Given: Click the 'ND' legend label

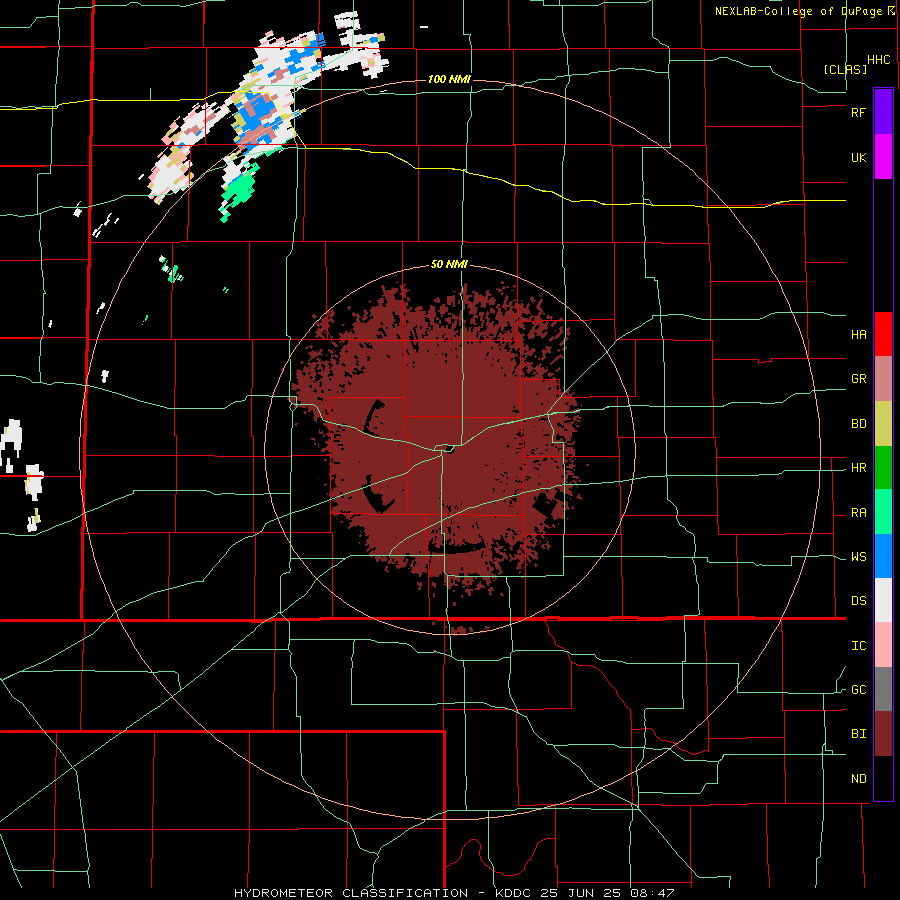Looking at the screenshot, I should (858, 779).
